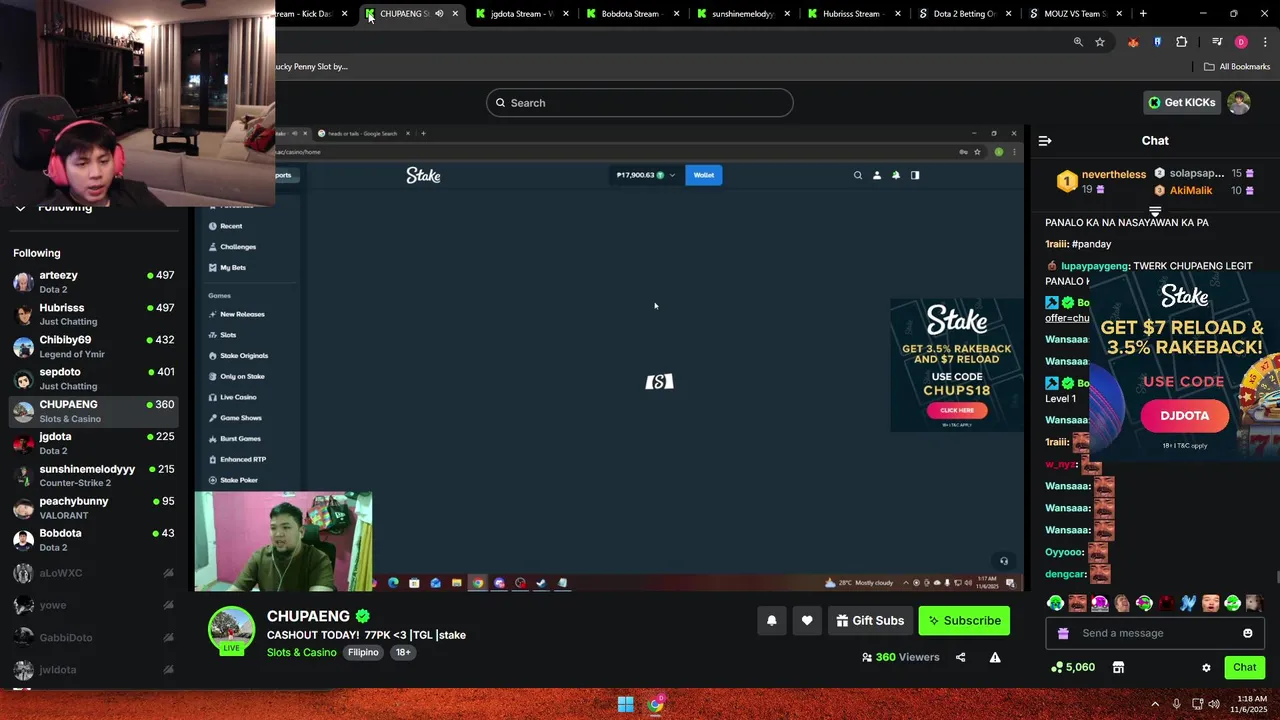Click the Gift Subs button
1280x720 pixels.
[870, 620]
